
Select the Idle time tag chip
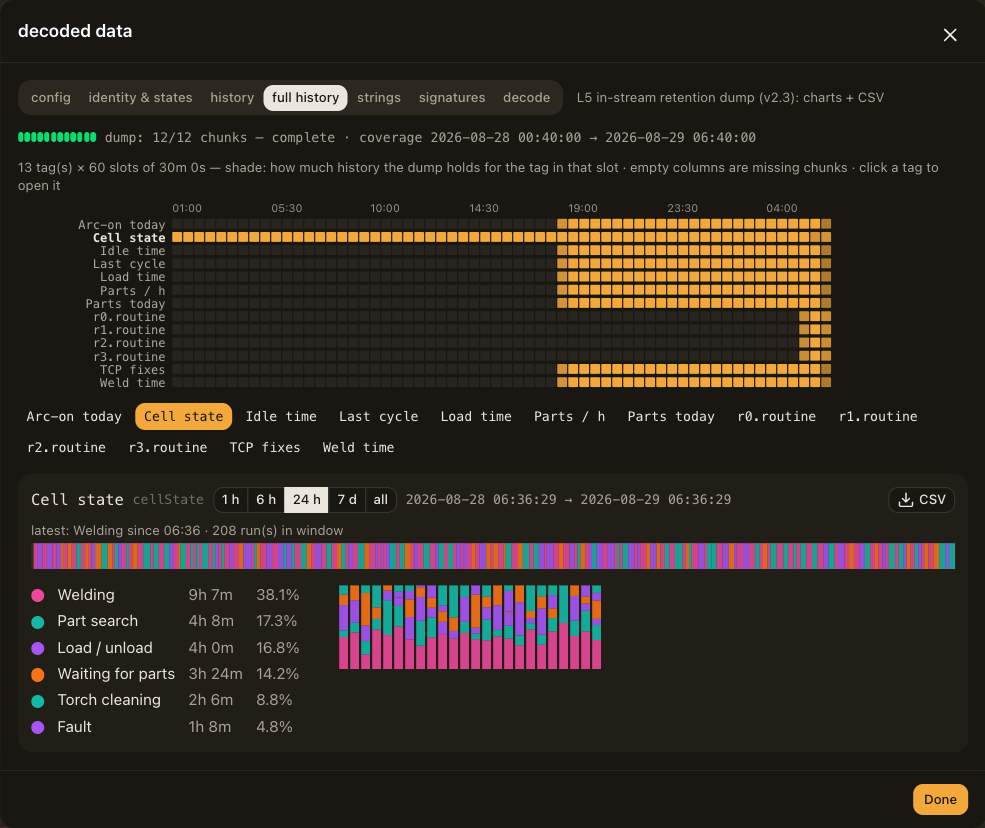[x=281, y=417]
